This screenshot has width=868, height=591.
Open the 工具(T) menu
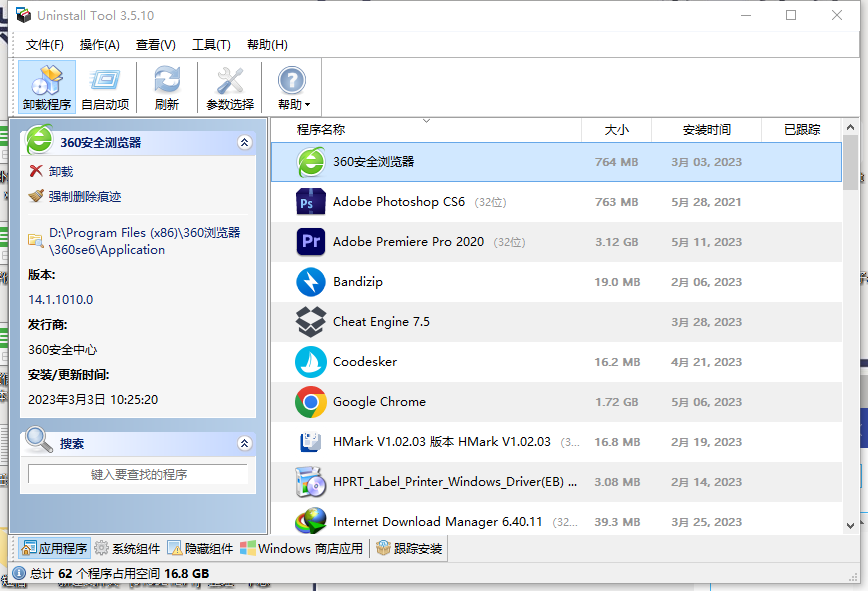coord(211,44)
